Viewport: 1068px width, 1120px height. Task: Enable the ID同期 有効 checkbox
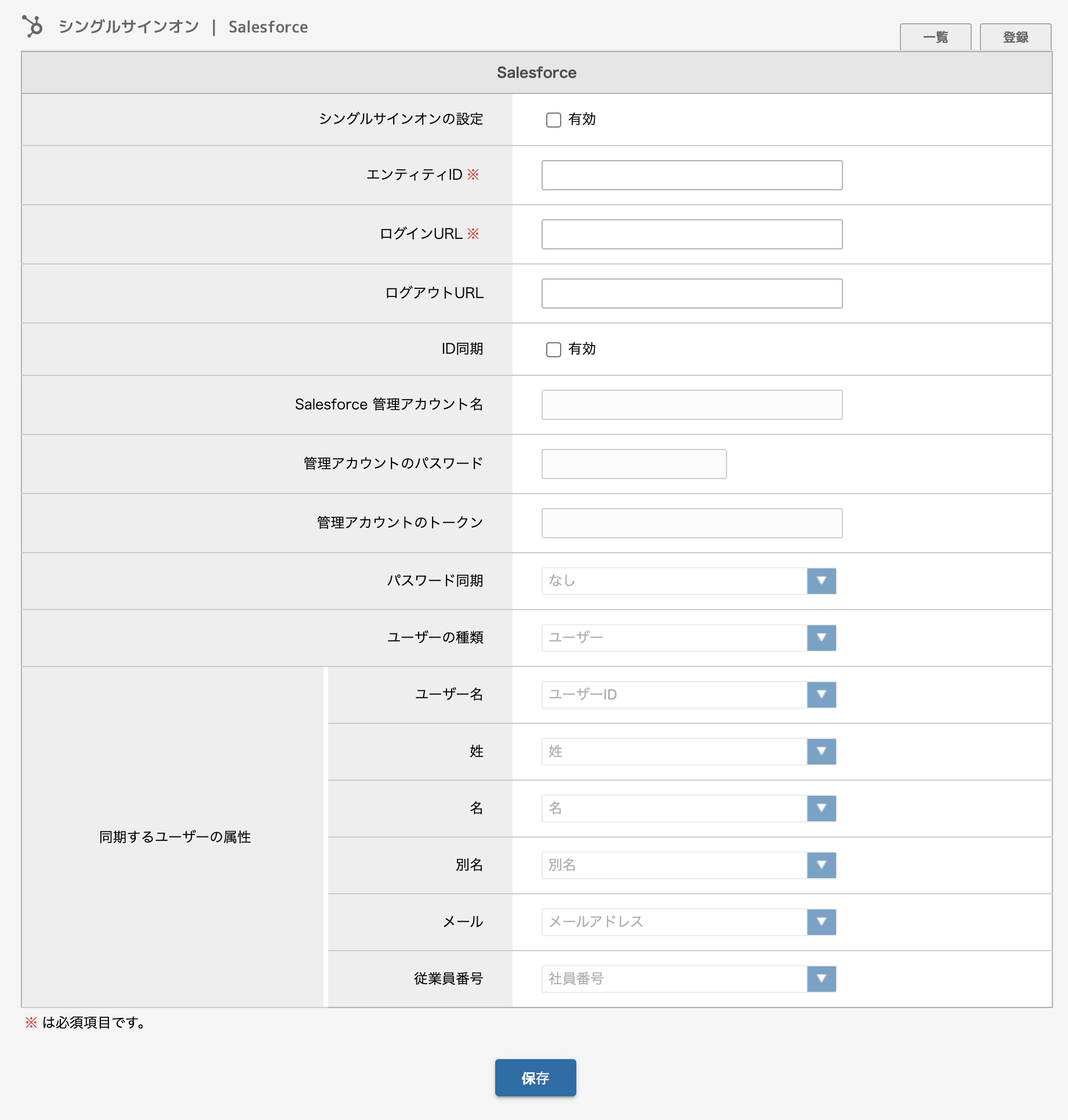pyautogui.click(x=554, y=349)
